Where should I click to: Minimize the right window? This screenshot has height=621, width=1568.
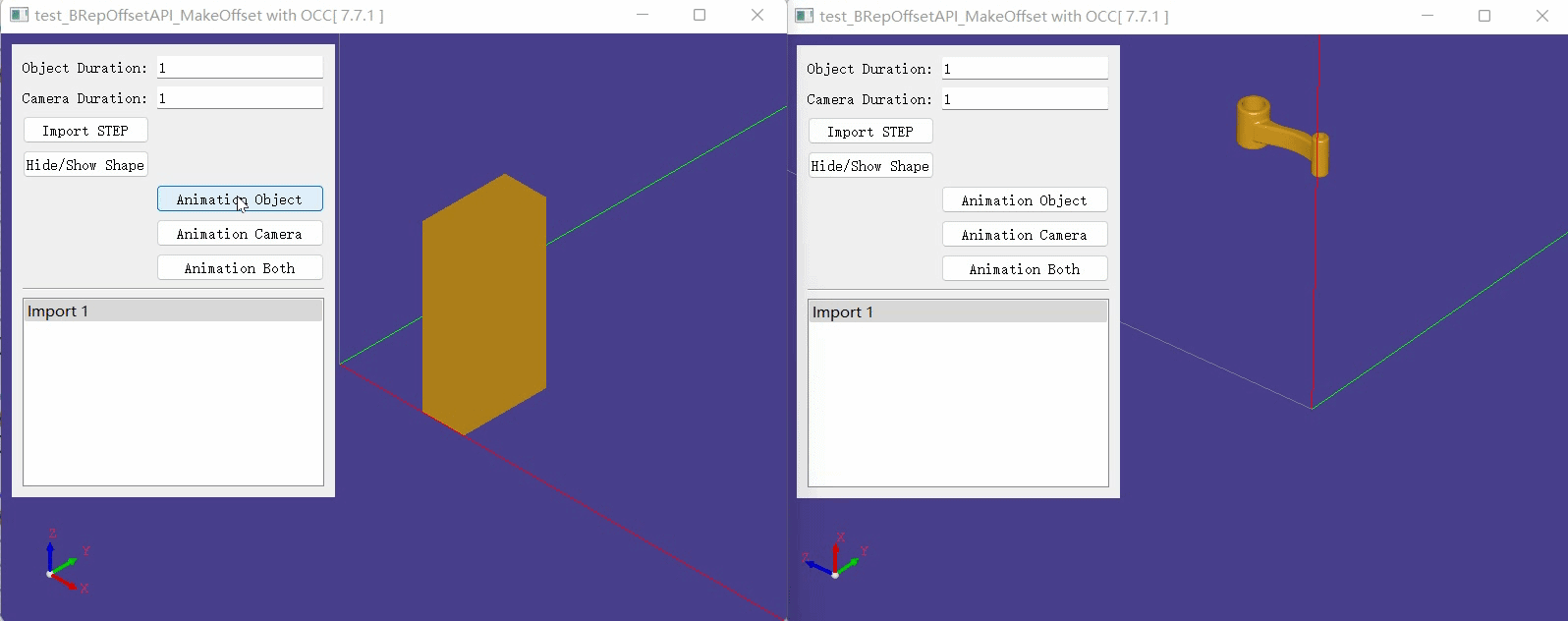click(x=1428, y=16)
